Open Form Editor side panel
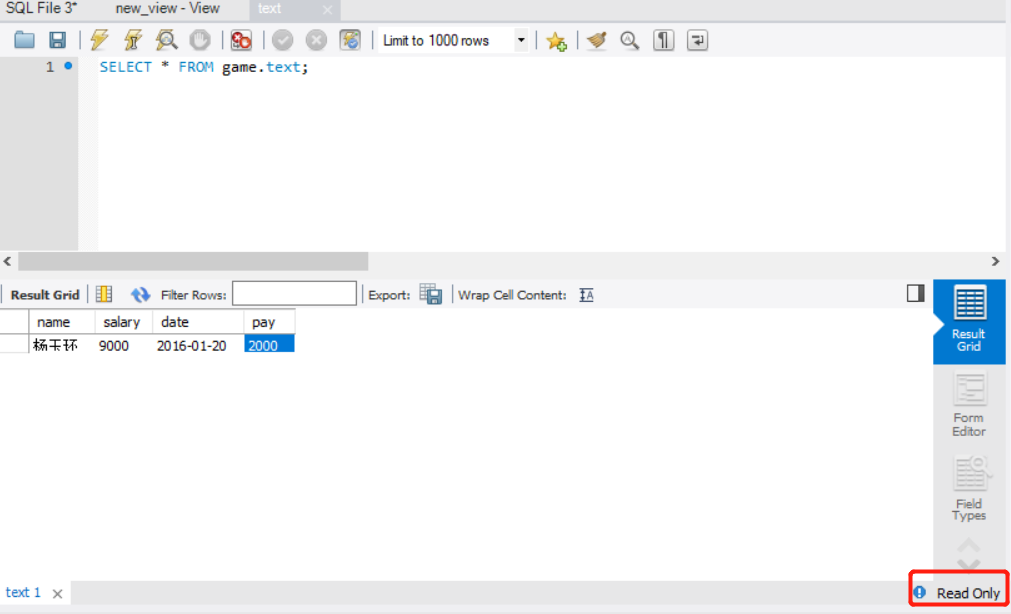Image resolution: width=1011 pixels, height=614 pixels. 968,405
